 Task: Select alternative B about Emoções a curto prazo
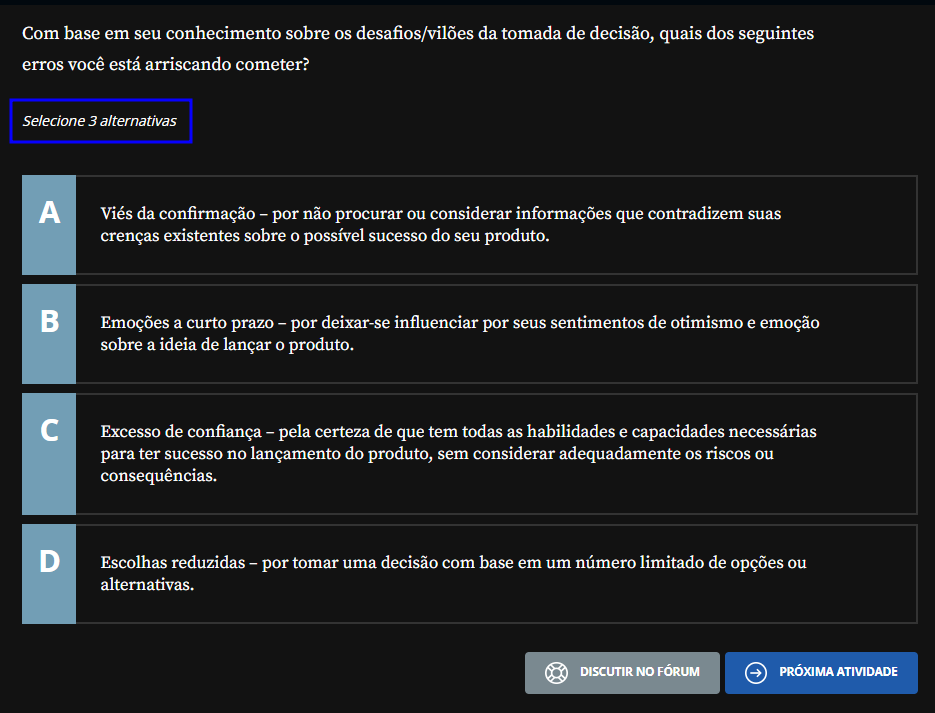tap(470, 334)
